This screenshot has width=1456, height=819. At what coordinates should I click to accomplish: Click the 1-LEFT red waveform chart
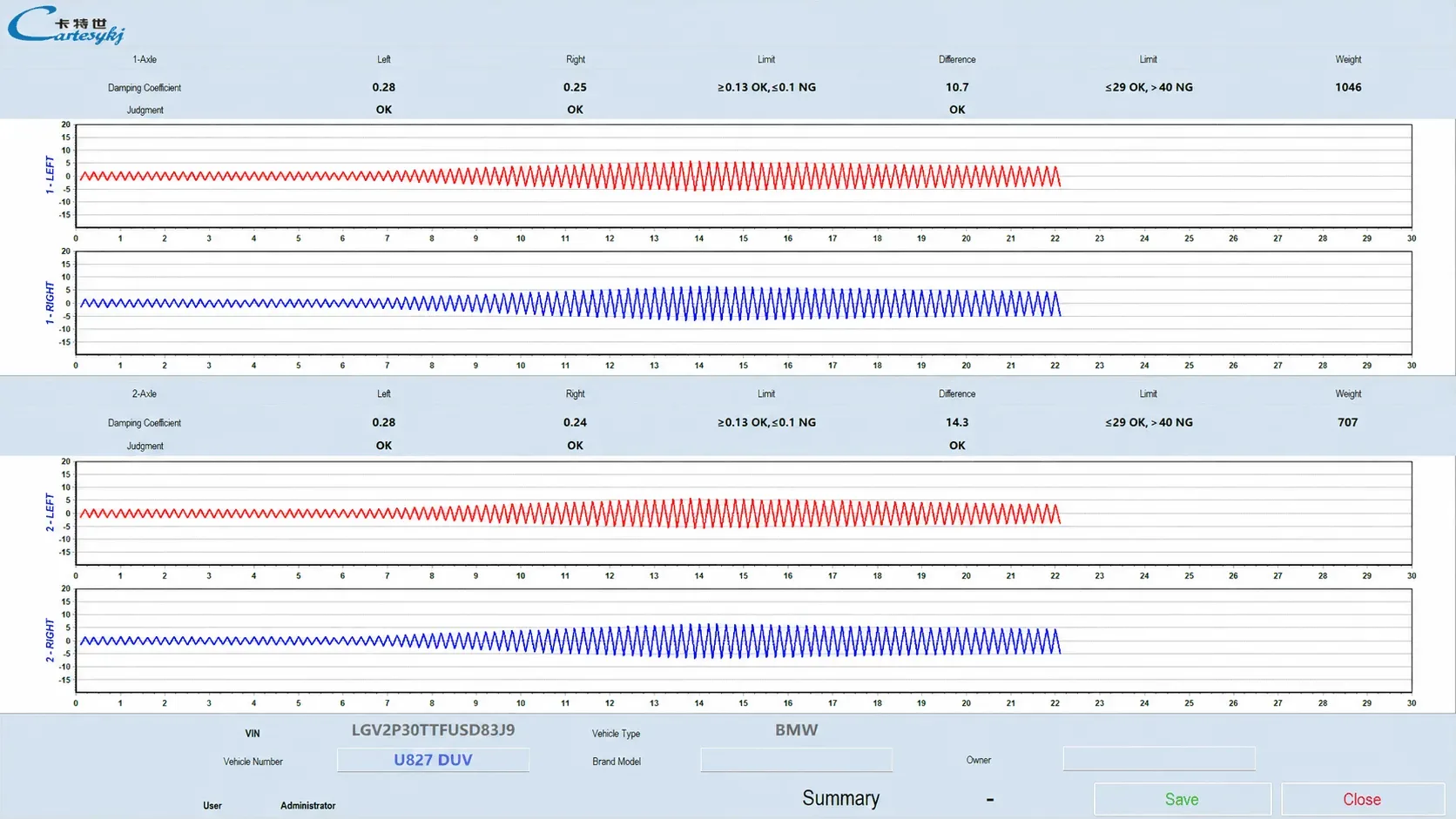[744, 176]
